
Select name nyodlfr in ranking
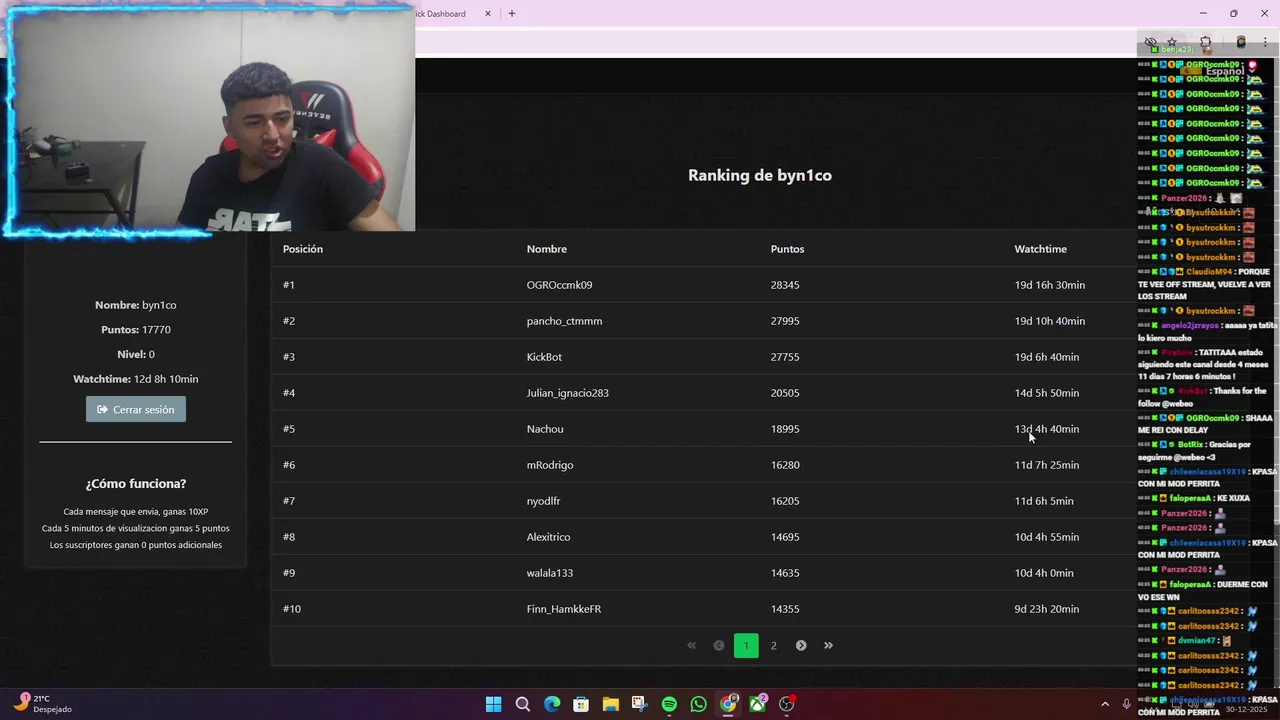click(x=543, y=501)
